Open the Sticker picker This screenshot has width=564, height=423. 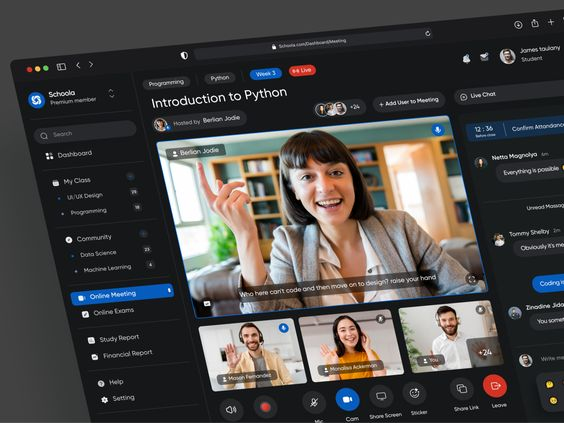coord(414,394)
